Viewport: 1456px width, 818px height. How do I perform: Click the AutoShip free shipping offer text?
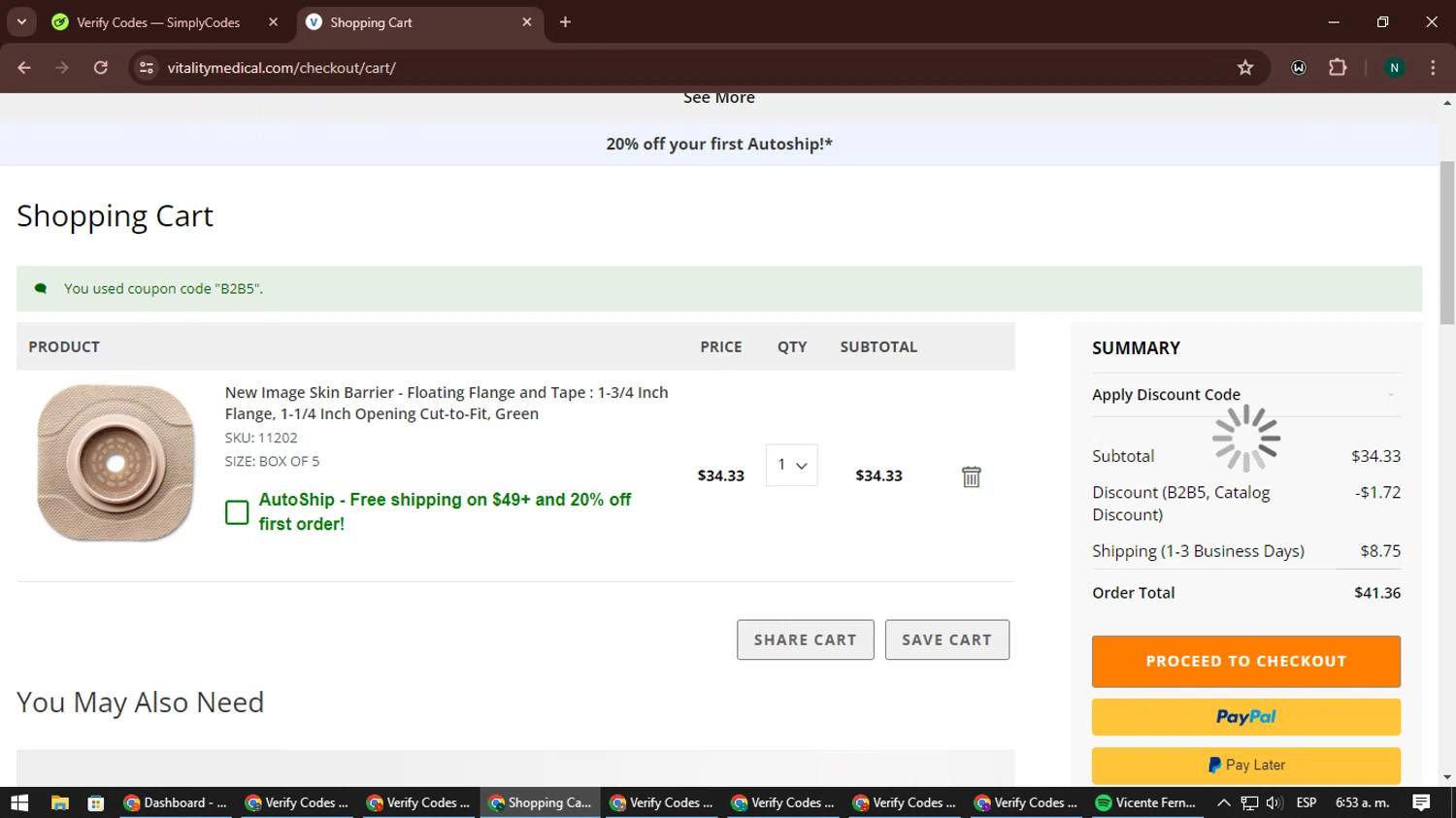pyautogui.click(x=445, y=511)
